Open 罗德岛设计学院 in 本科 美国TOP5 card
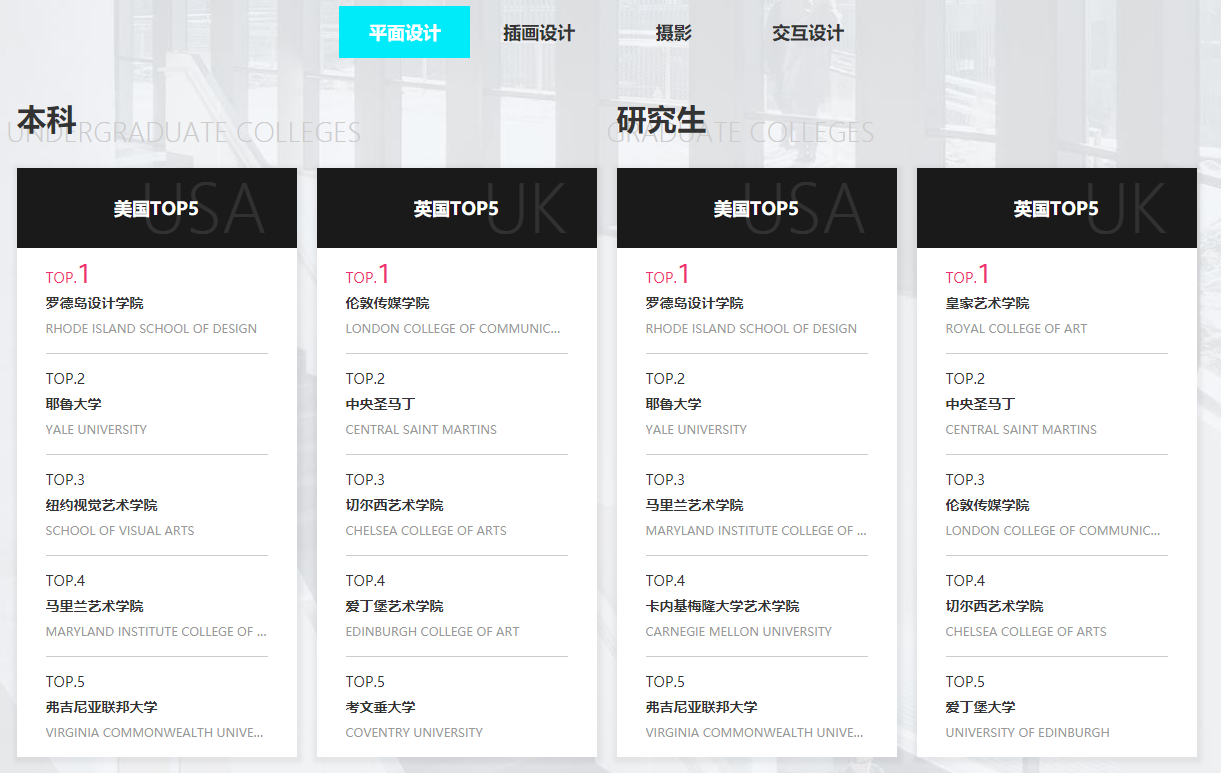Image resolution: width=1221 pixels, height=773 pixels. click(94, 303)
